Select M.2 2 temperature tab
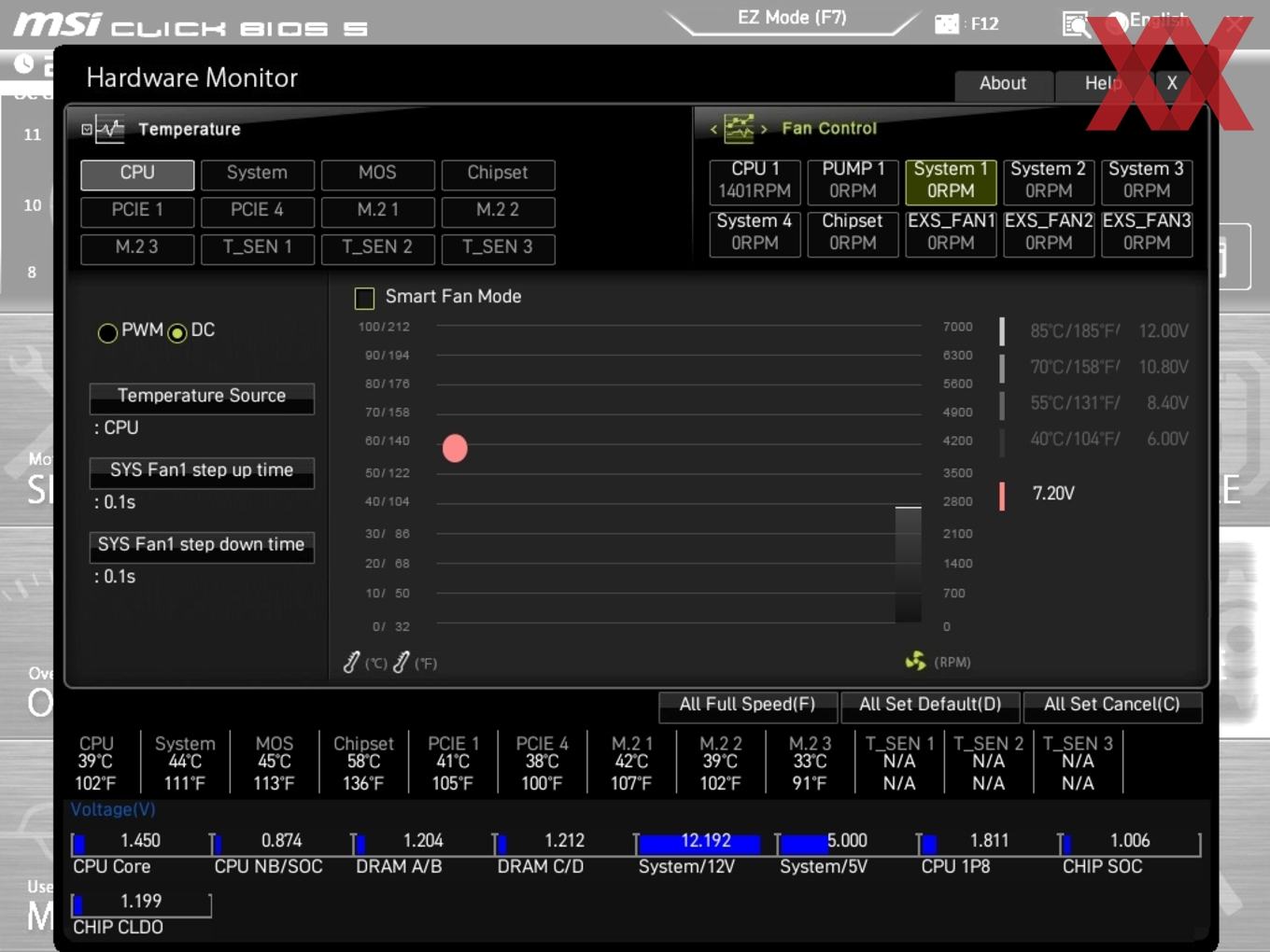 click(498, 211)
